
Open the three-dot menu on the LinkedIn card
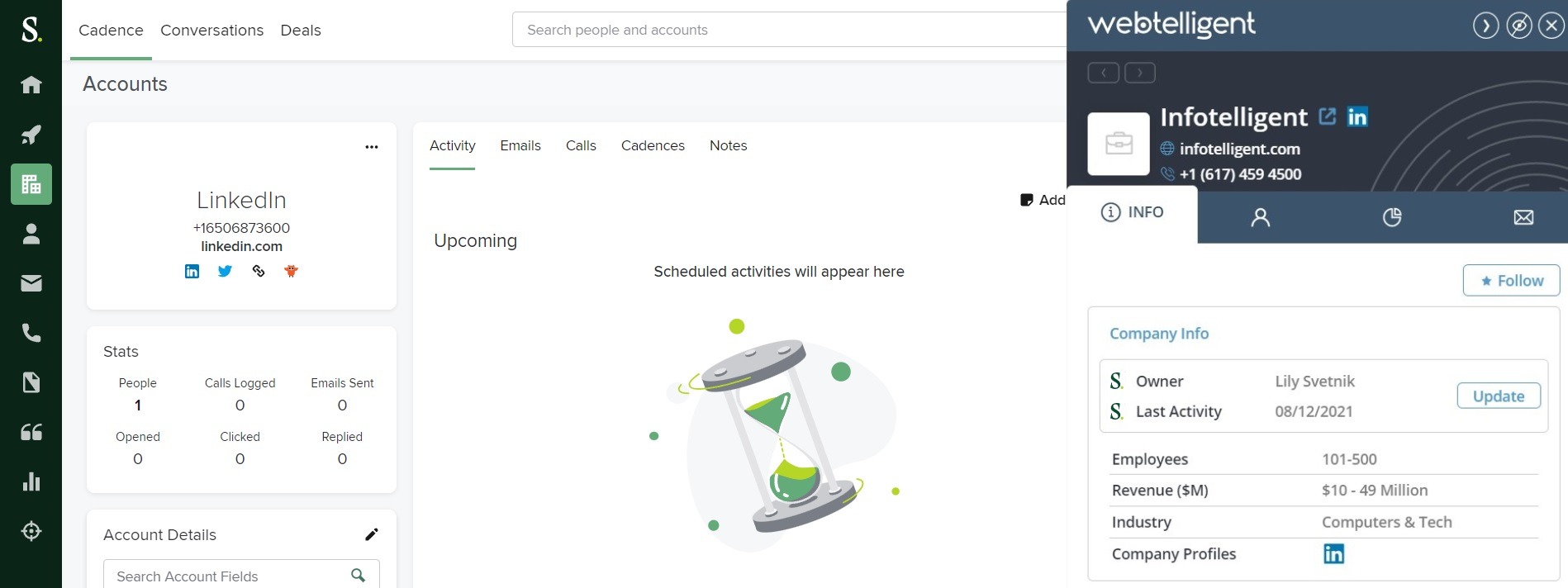click(x=372, y=147)
